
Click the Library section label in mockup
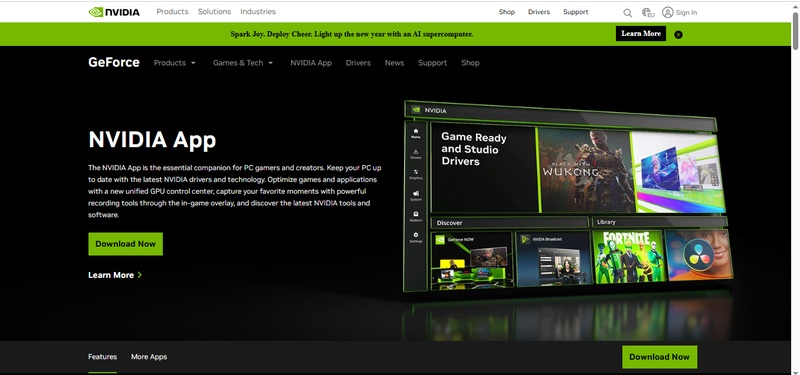pyautogui.click(x=606, y=222)
